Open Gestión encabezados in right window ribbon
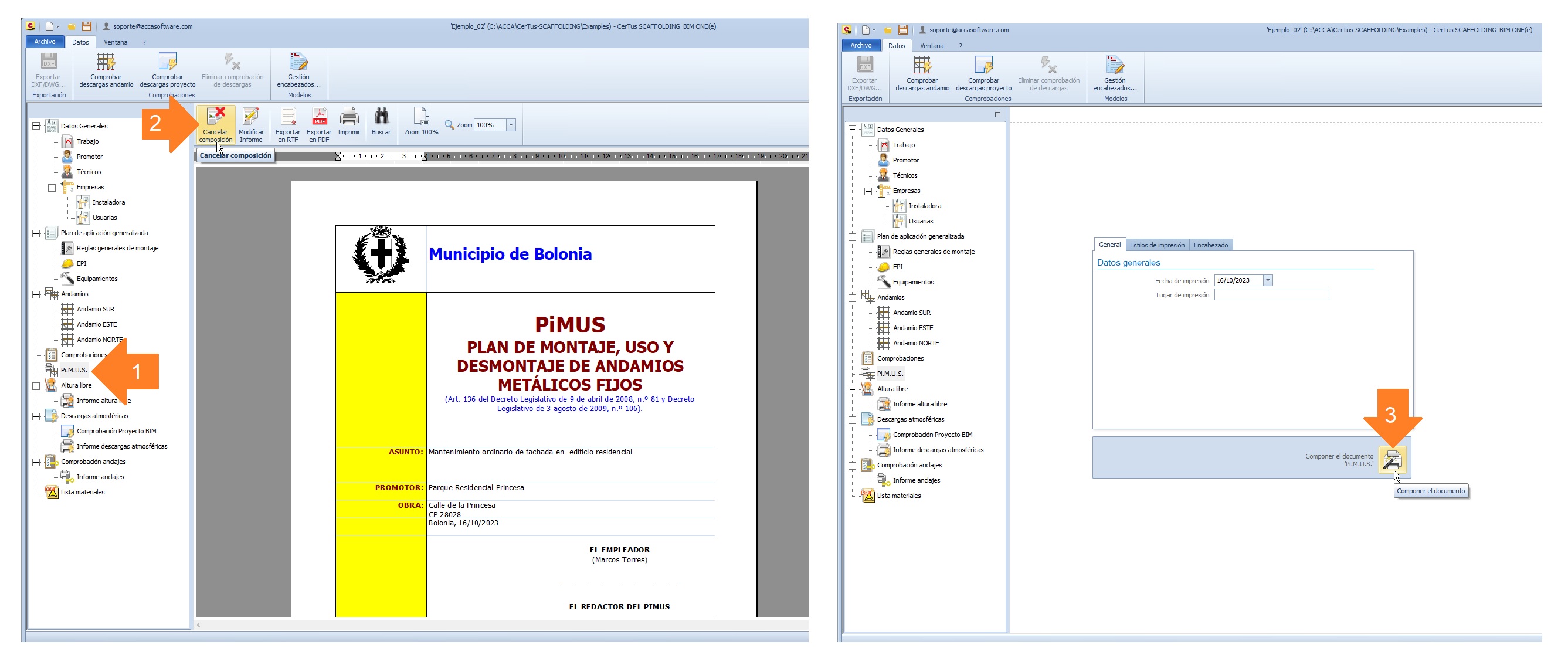 (x=1115, y=74)
